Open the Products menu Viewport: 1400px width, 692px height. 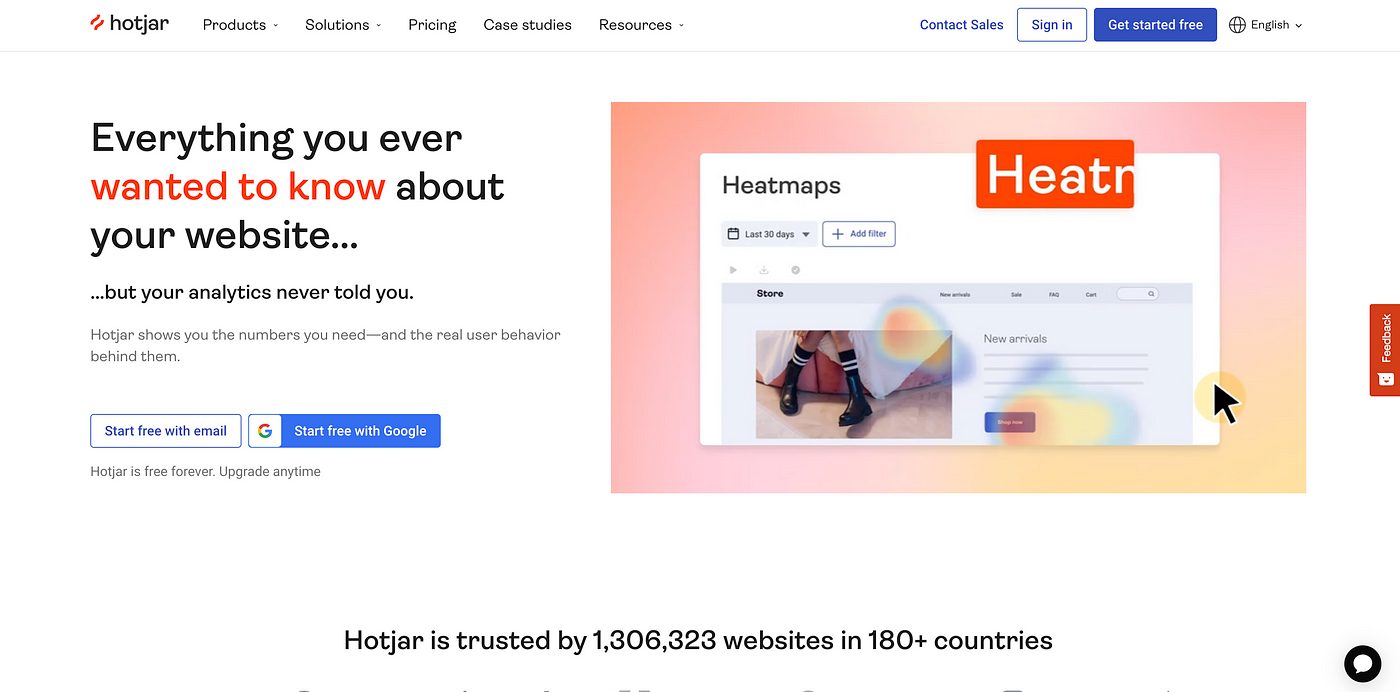(x=240, y=25)
